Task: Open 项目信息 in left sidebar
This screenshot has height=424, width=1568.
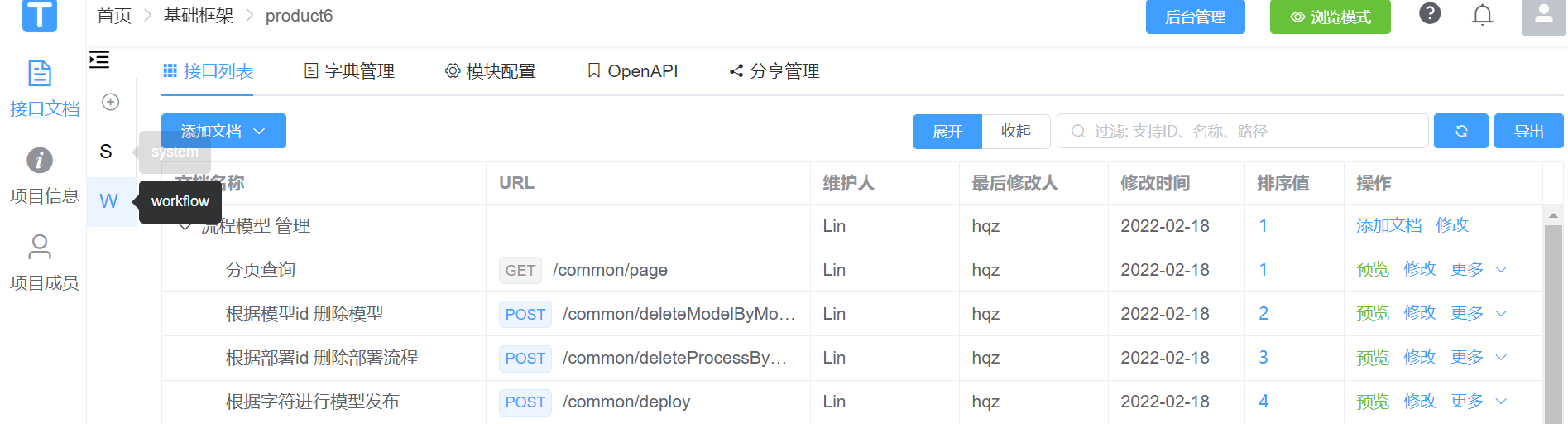Action: click(43, 176)
